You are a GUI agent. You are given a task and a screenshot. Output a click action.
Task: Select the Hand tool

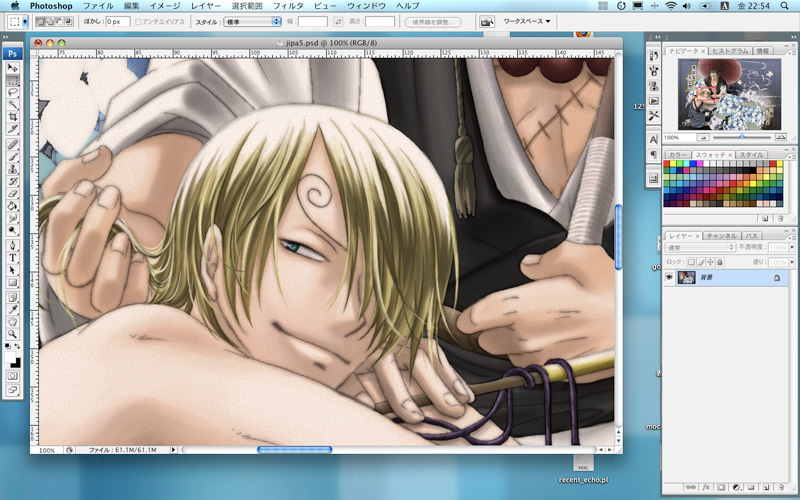(x=12, y=322)
